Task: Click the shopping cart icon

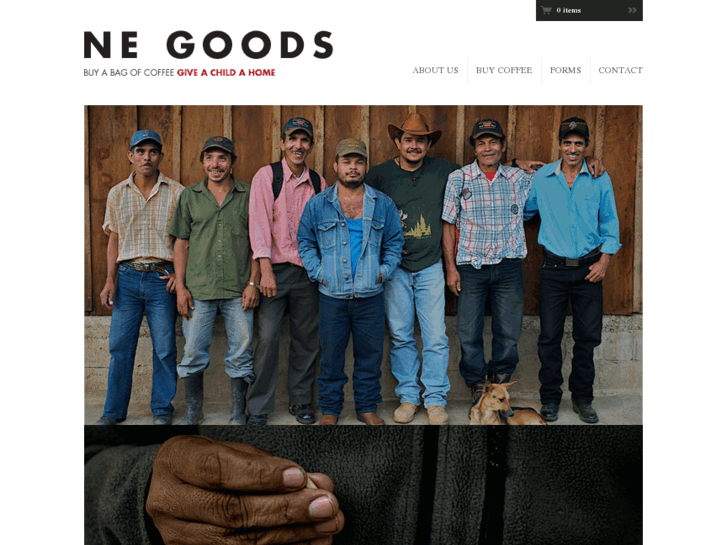Action: coord(546,10)
